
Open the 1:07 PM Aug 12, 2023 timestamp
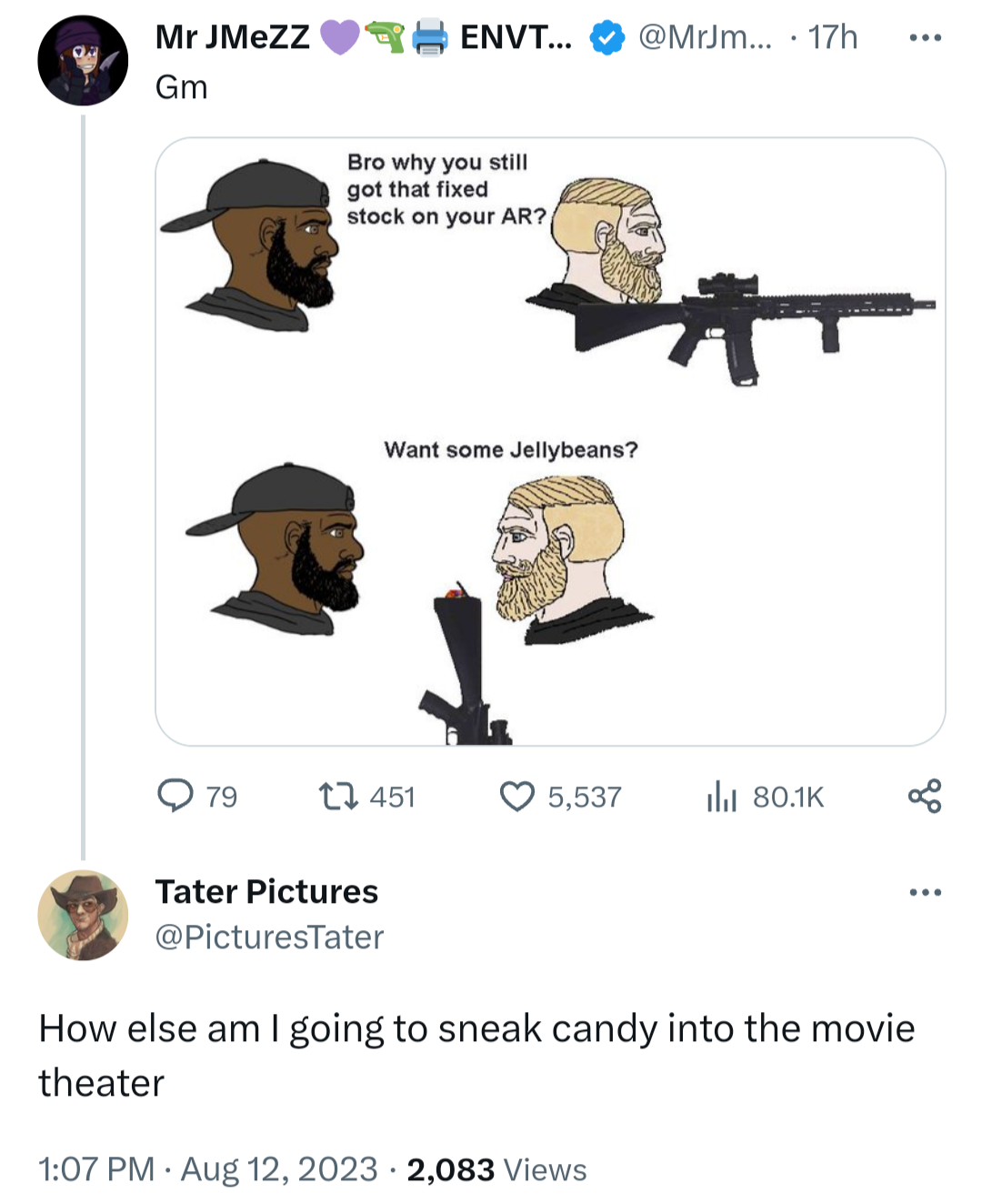pyautogui.click(x=207, y=1169)
